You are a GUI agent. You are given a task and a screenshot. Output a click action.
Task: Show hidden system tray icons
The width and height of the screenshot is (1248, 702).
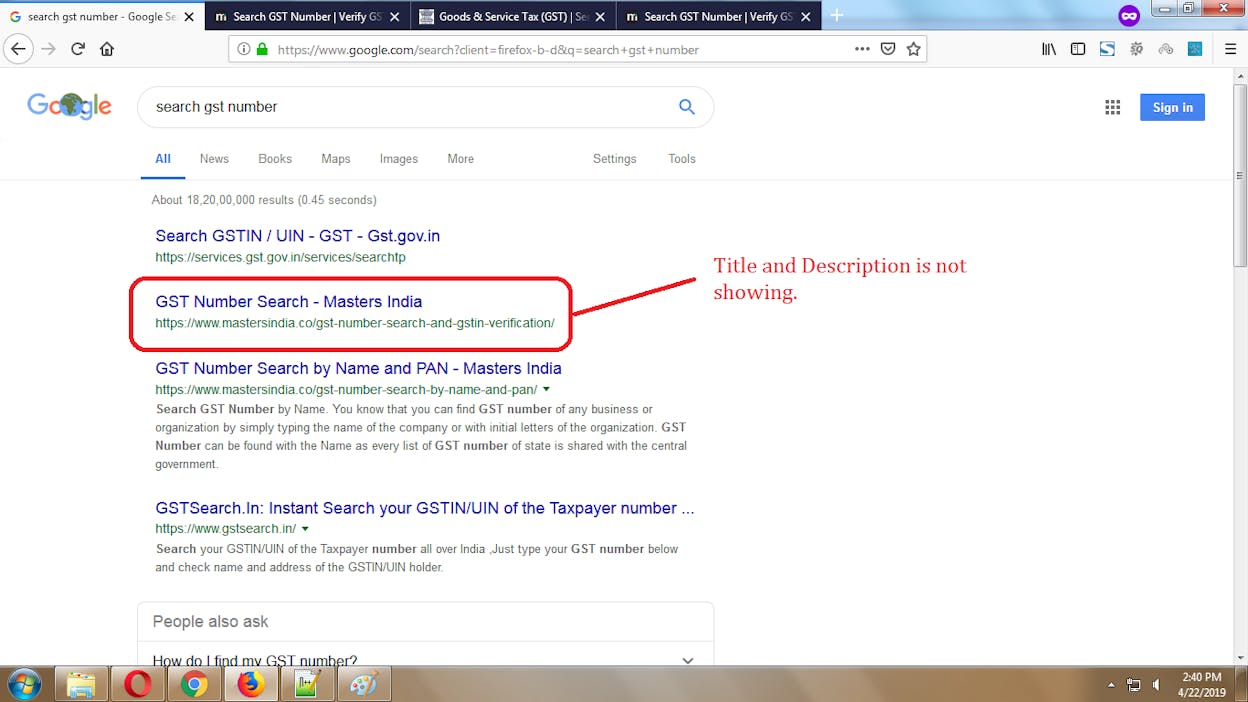point(1111,685)
